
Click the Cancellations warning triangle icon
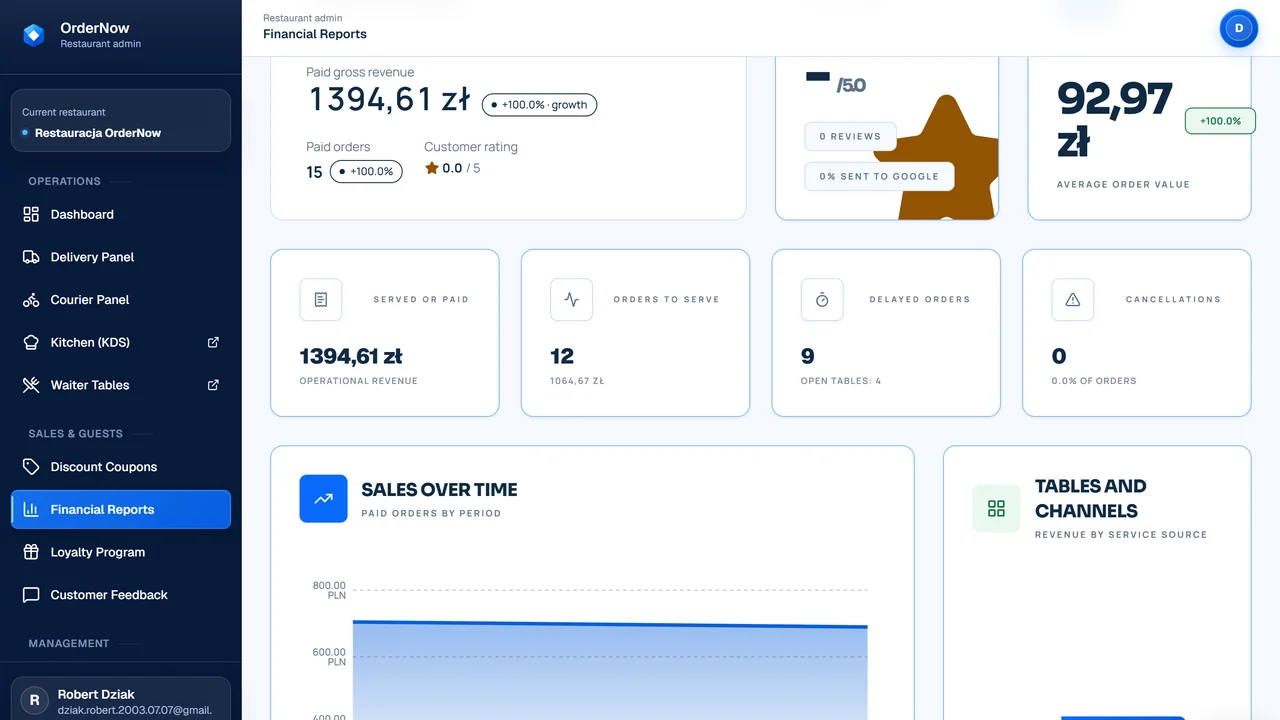tap(1073, 300)
